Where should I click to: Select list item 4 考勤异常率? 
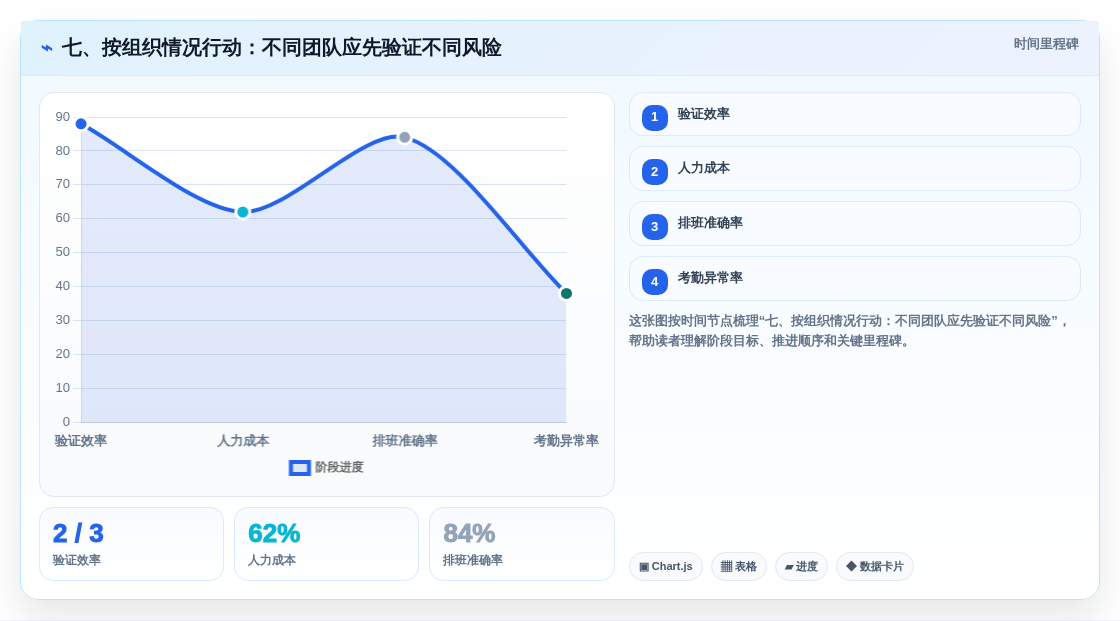pyautogui.click(x=854, y=279)
